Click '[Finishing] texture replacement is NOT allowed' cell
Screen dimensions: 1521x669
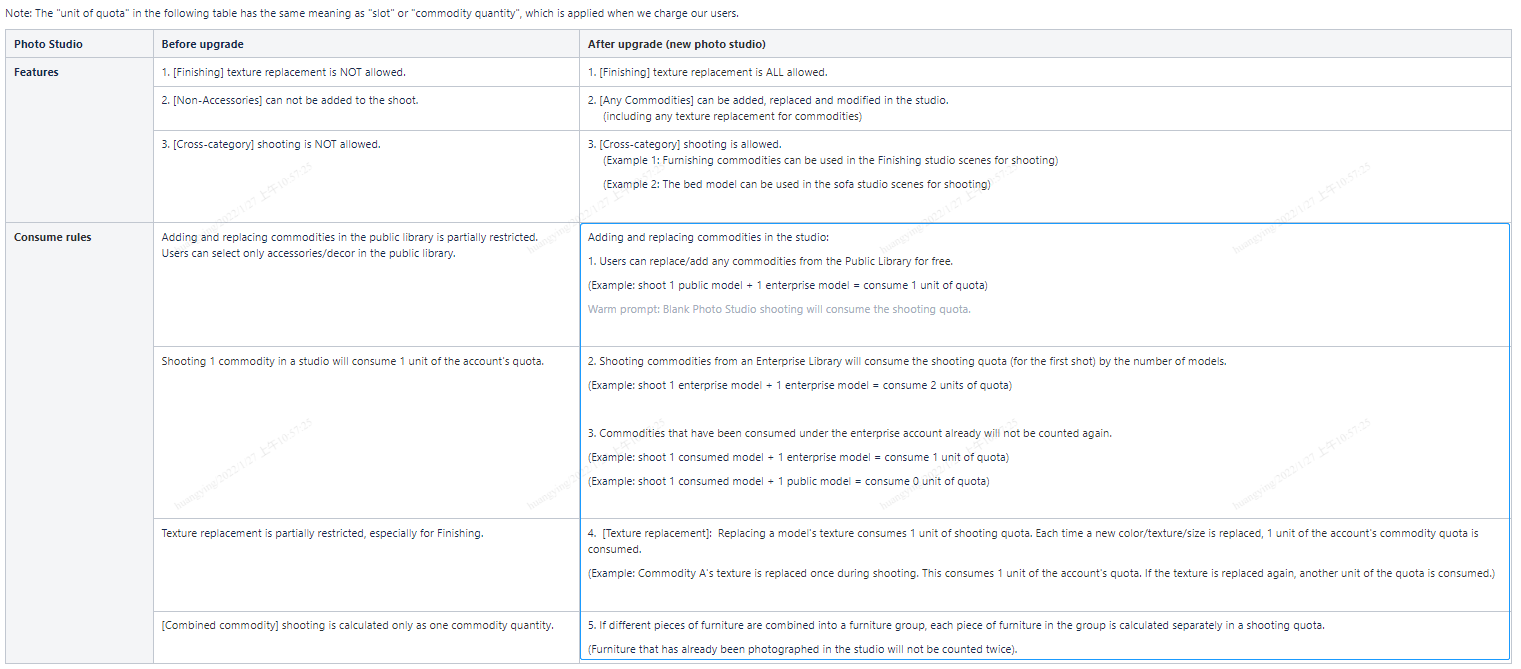283,72
